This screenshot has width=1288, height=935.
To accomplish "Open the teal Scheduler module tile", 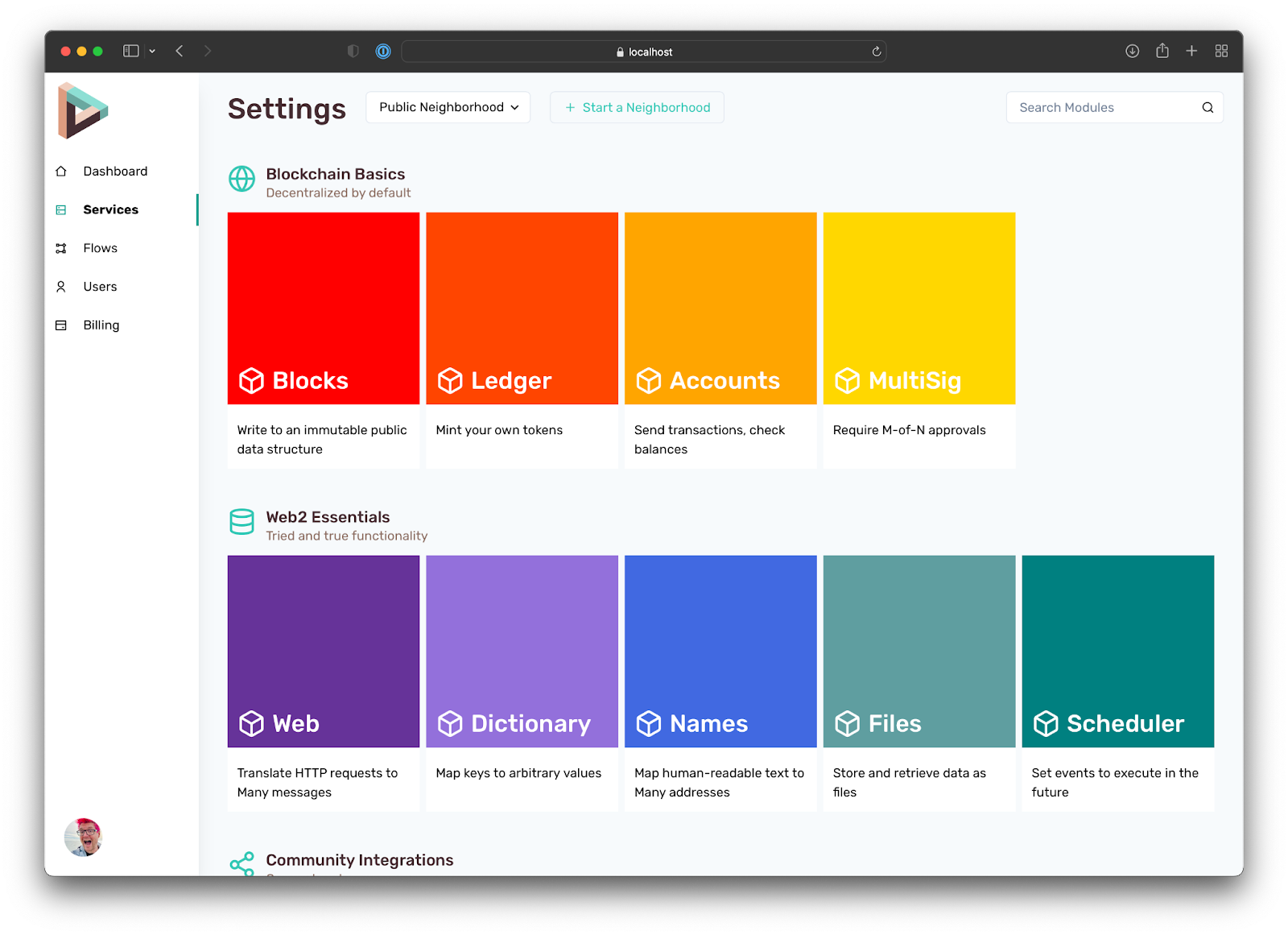I will click(1117, 652).
